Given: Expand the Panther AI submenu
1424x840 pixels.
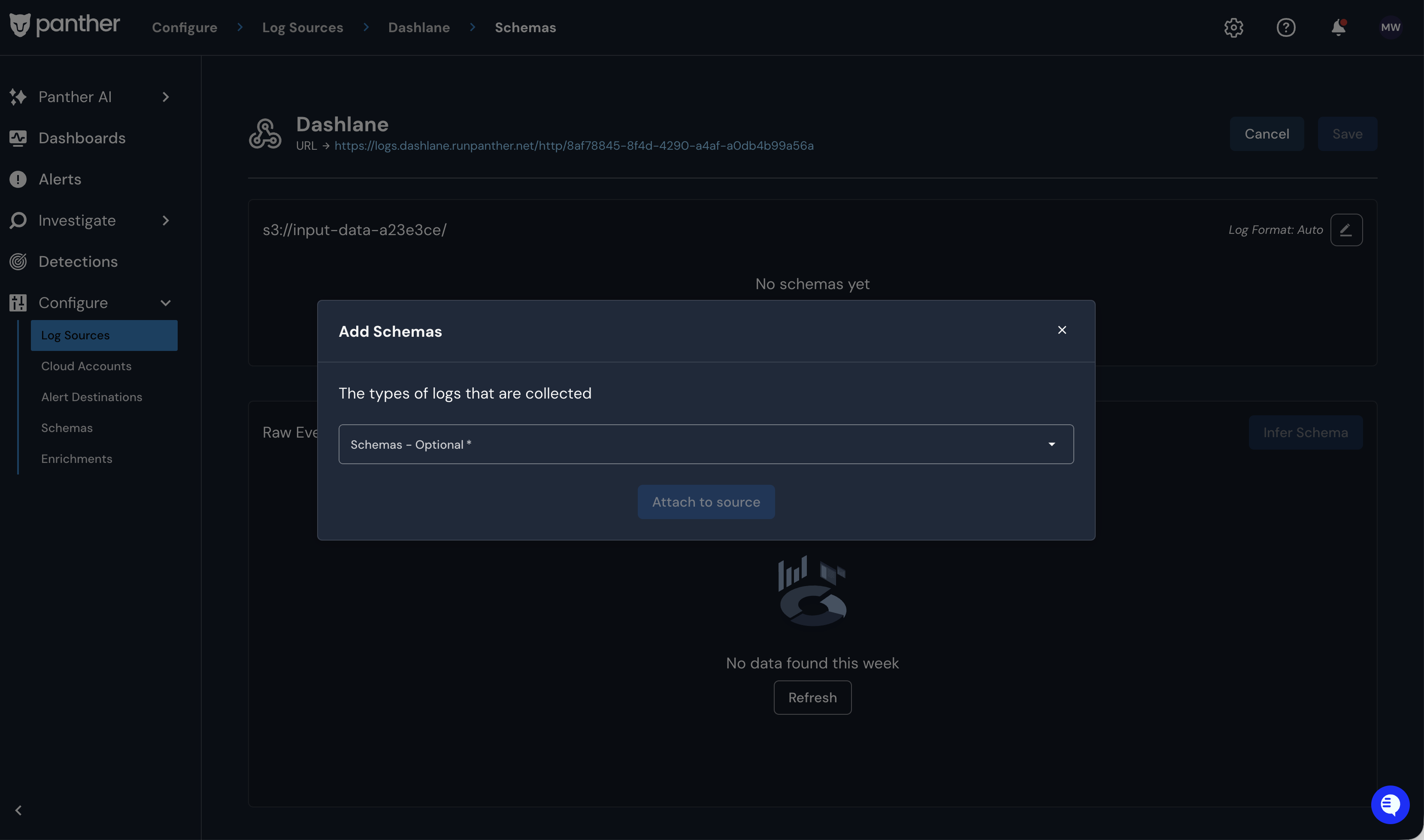Looking at the screenshot, I should [x=165, y=97].
